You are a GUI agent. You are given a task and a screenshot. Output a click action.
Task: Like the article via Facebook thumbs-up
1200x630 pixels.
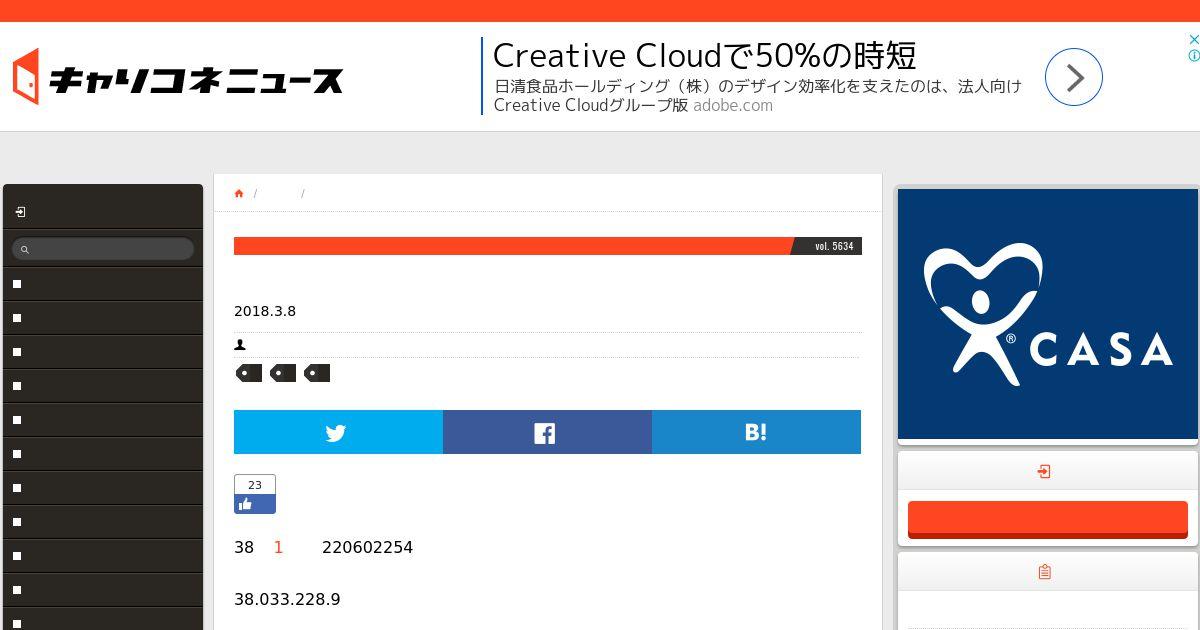[255, 504]
